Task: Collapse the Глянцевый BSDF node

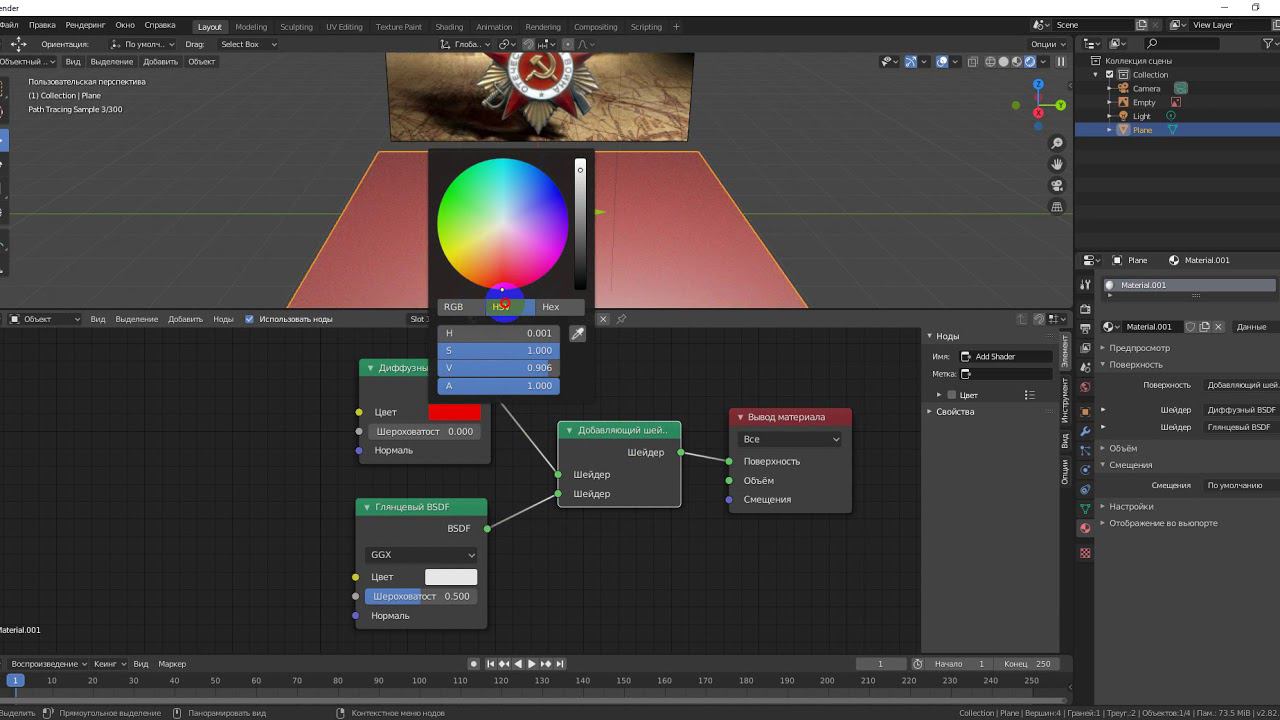Action: (367, 507)
